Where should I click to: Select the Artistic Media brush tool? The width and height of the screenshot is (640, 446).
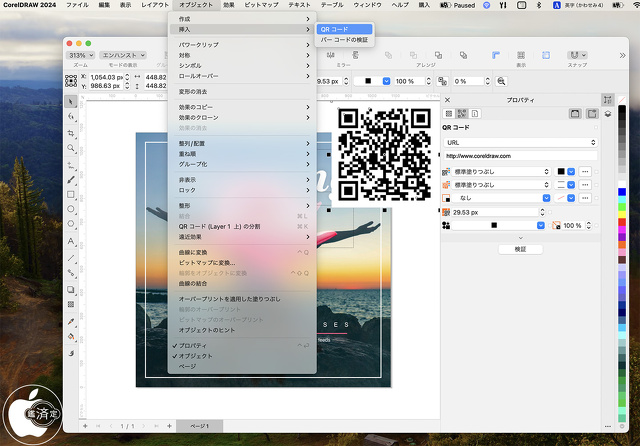71,180
